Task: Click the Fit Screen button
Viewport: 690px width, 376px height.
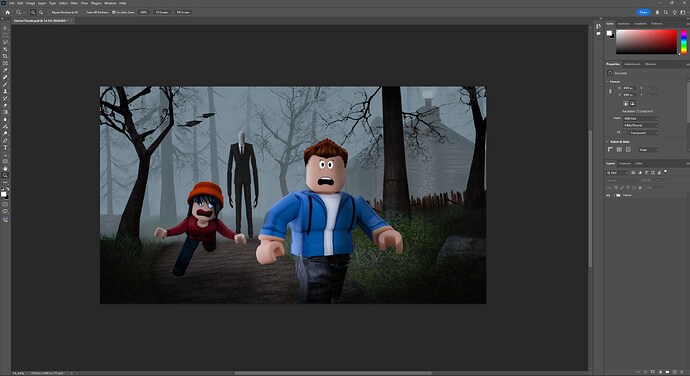Action: tap(162, 12)
